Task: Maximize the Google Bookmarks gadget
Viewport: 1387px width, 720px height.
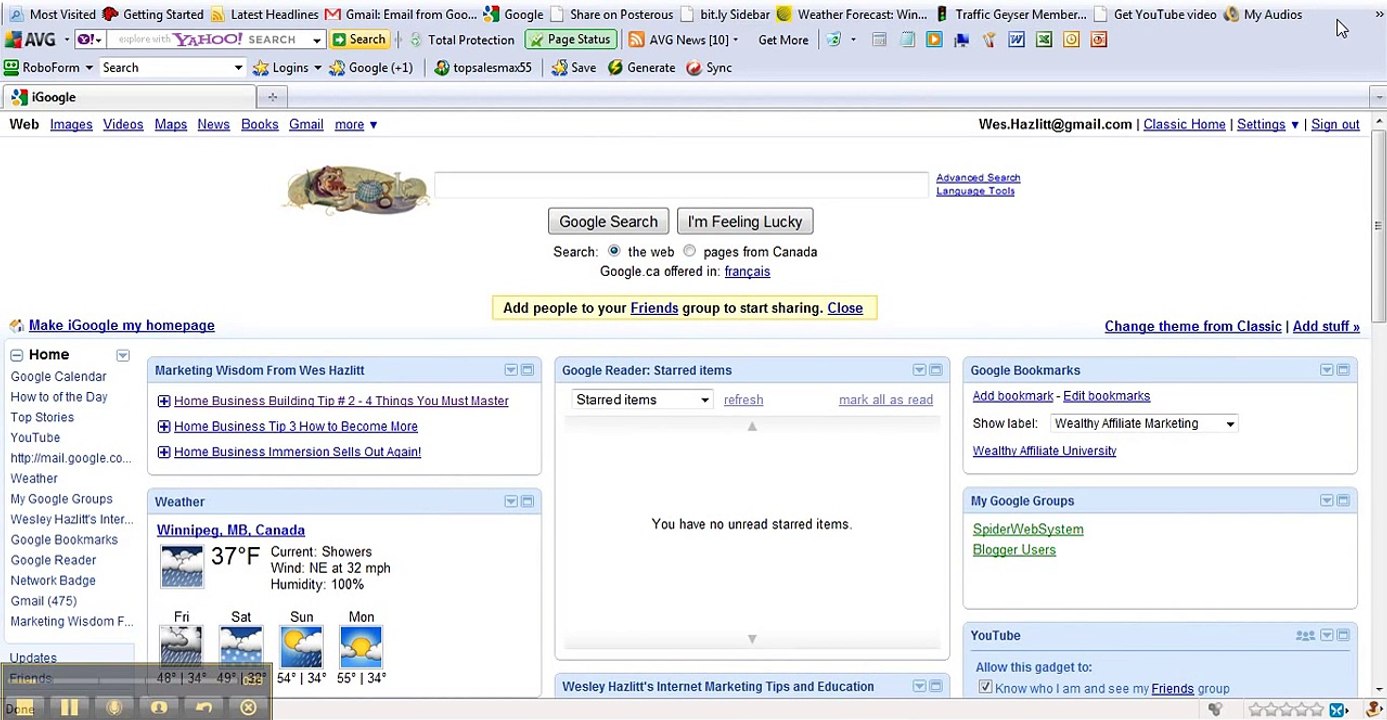Action: (x=1343, y=370)
